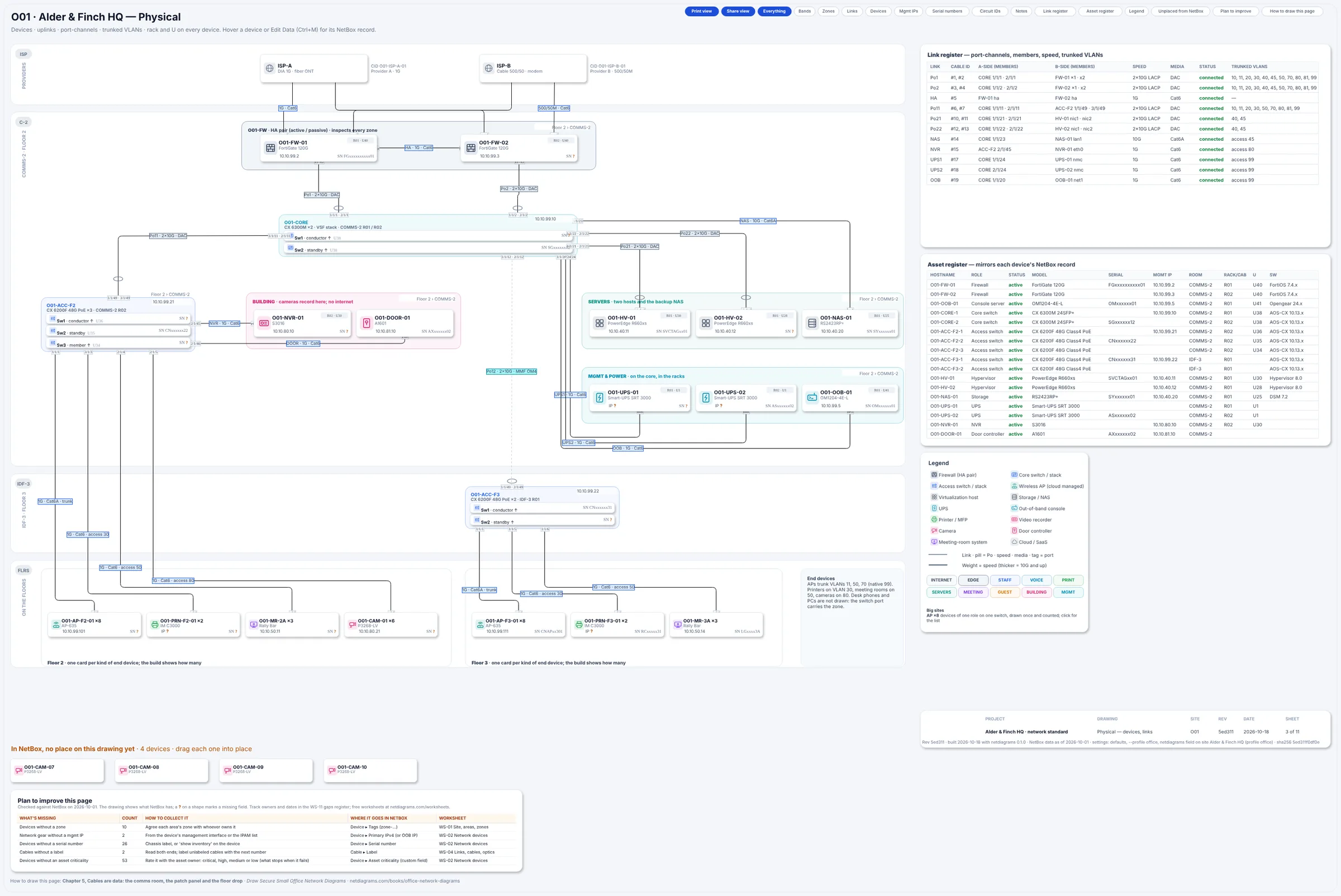
Task: Click the 001-UPS-01 power icon
Action: tap(599, 398)
